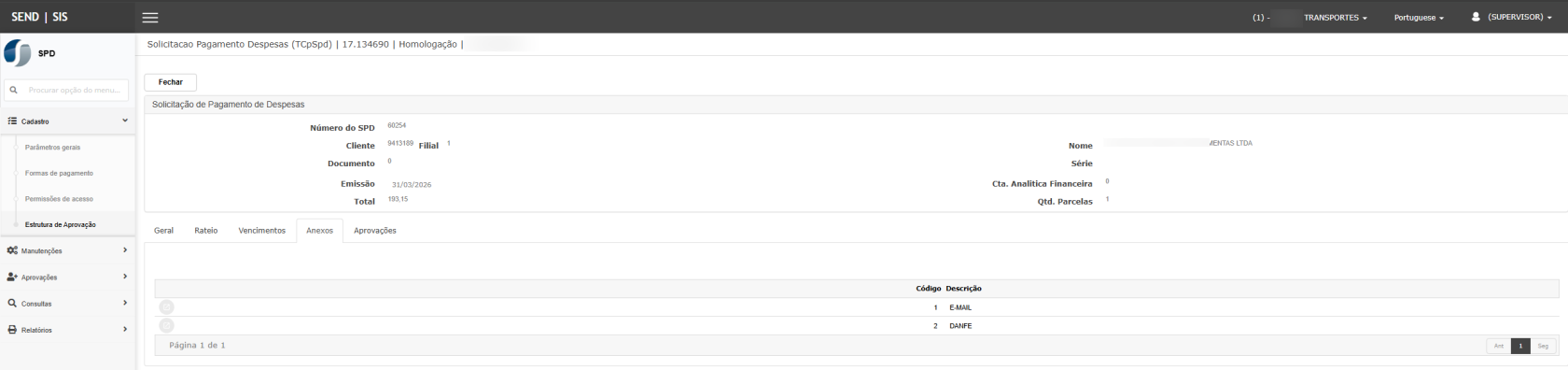Select the DANFE attachment description
This screenshot has height=370, width=1568.
coord(960,326)
